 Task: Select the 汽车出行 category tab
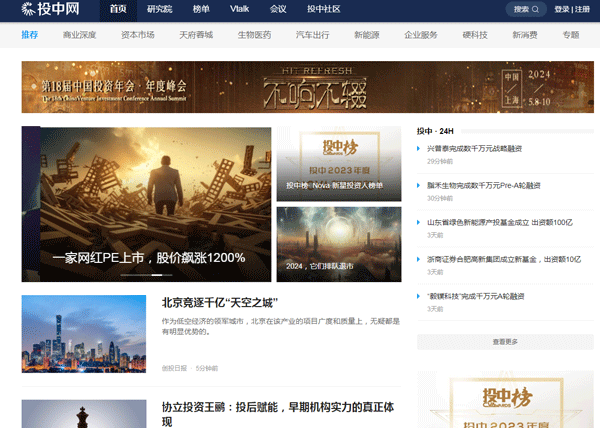[x=312, y=35]
